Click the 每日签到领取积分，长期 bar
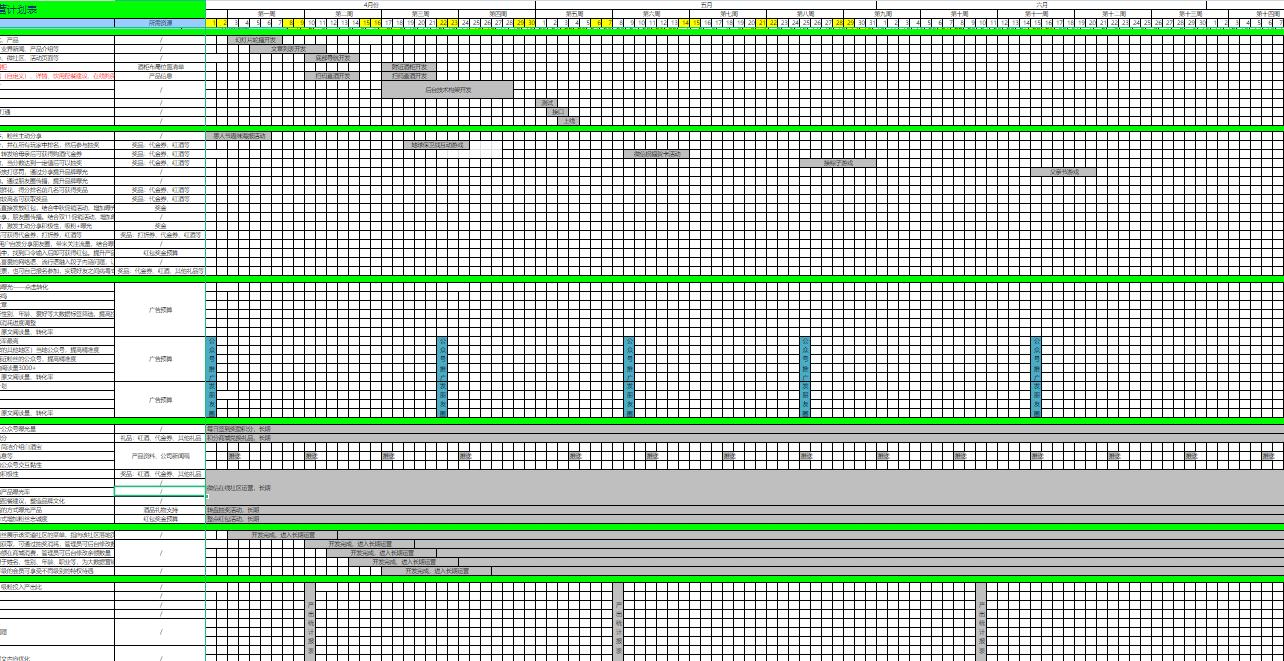Image resolution: width=1284 pixels, height=661 pixels. (745, 428)
